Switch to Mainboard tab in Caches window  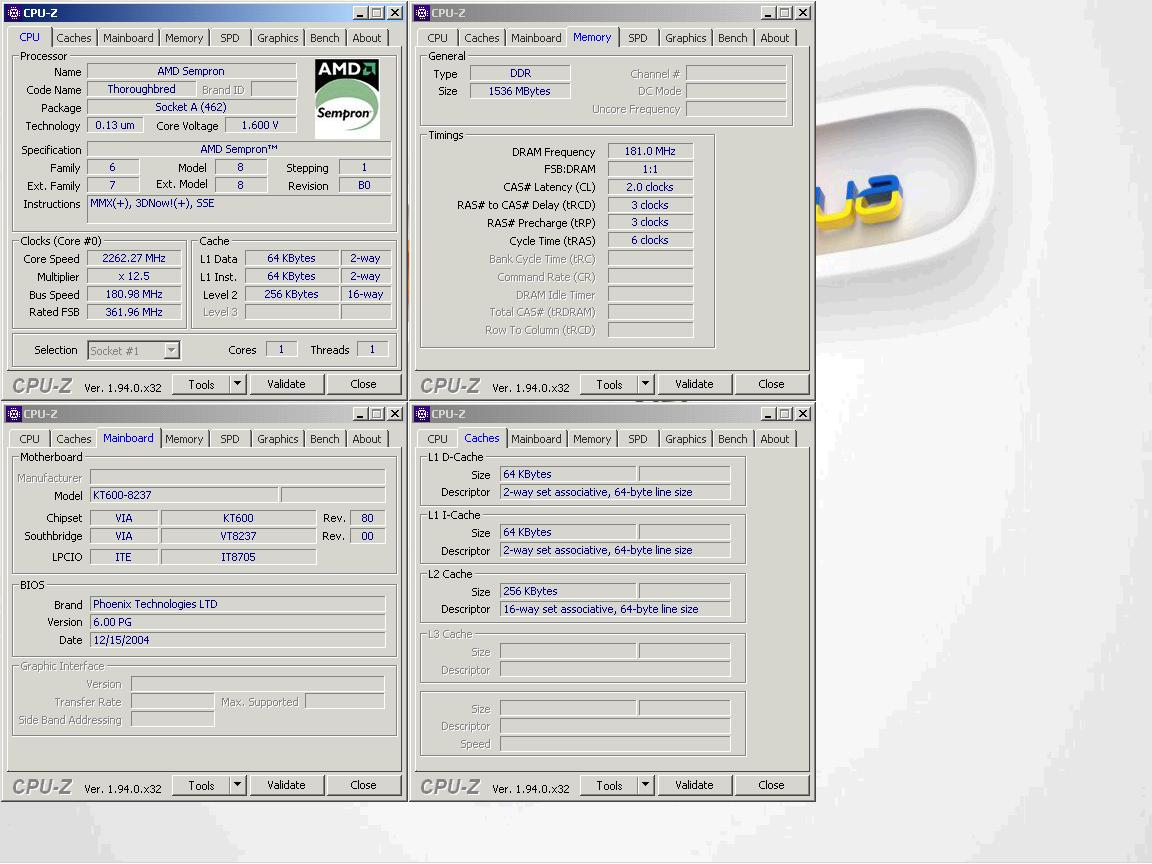click(x=536, y=439)
